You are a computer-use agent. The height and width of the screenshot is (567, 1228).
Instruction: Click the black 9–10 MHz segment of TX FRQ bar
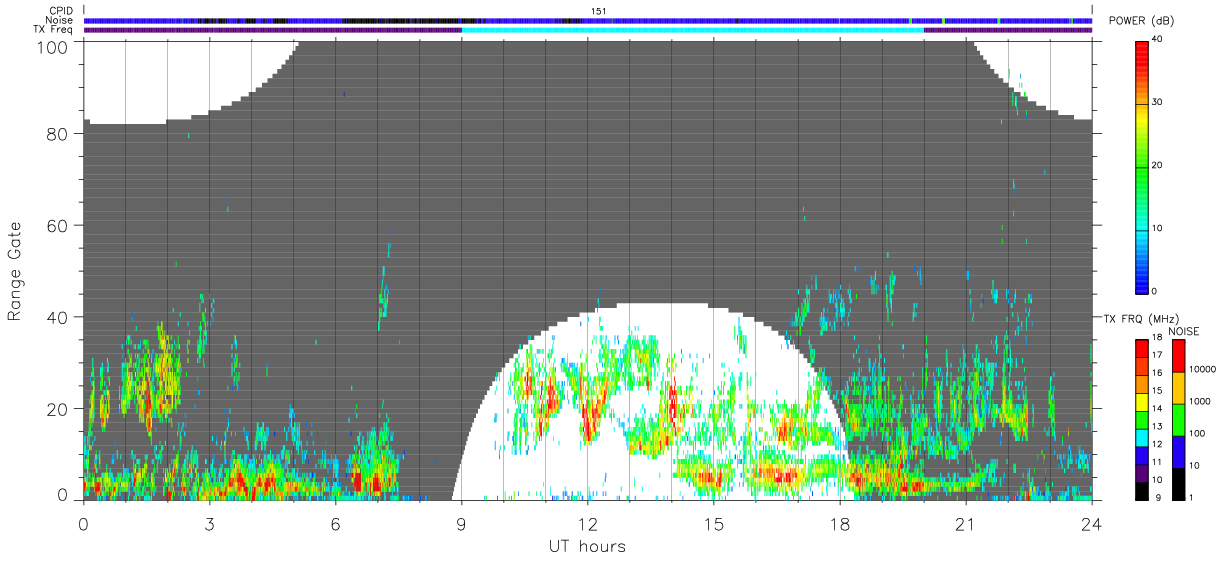(x=1142, y=491)
